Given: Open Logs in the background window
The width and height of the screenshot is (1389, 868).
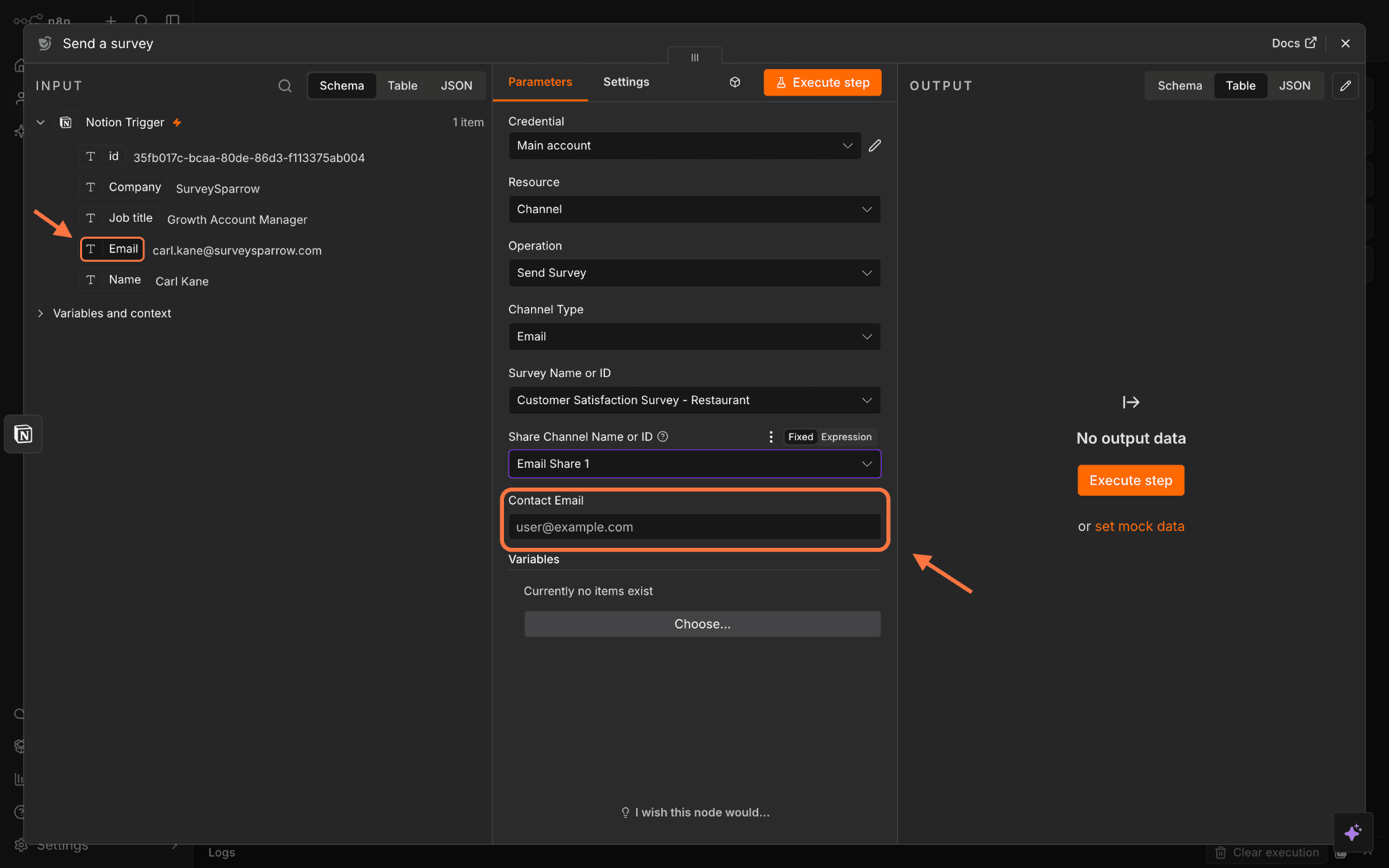Looking at the screenshot, I should [x=222, y=852].
